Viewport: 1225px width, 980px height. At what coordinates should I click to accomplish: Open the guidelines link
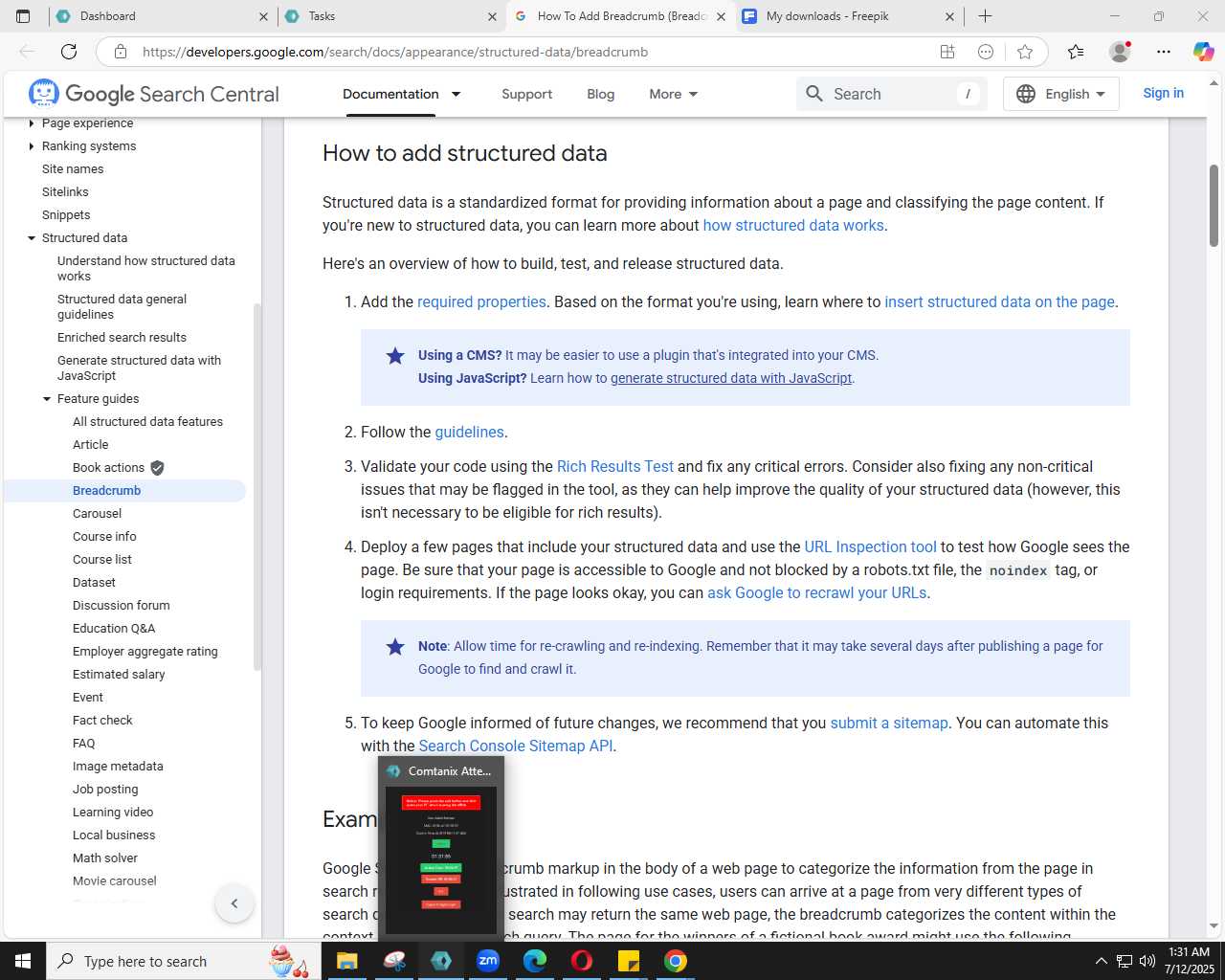coord(469,432)
